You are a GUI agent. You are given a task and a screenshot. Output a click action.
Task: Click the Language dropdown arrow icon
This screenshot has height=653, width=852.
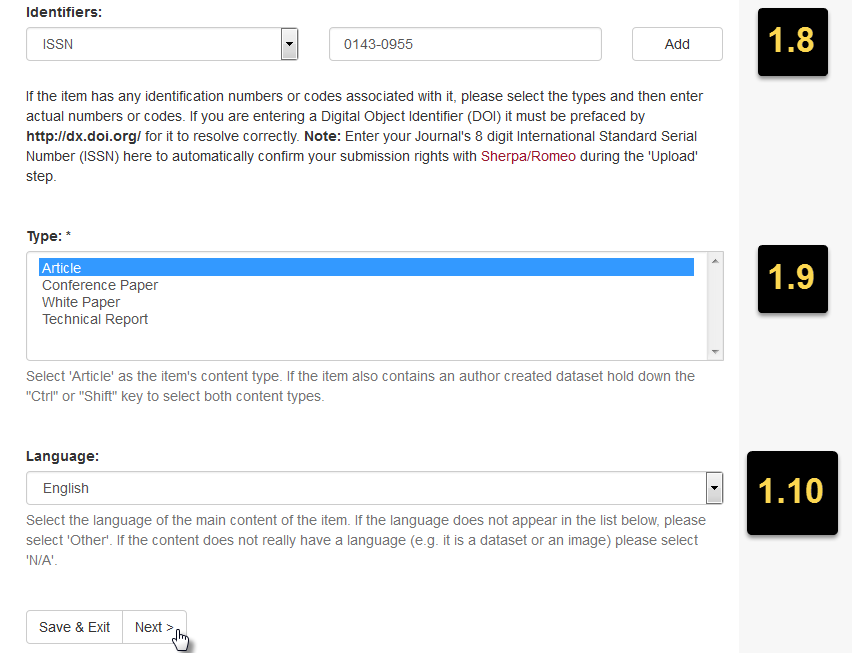[x=714, y=488]
